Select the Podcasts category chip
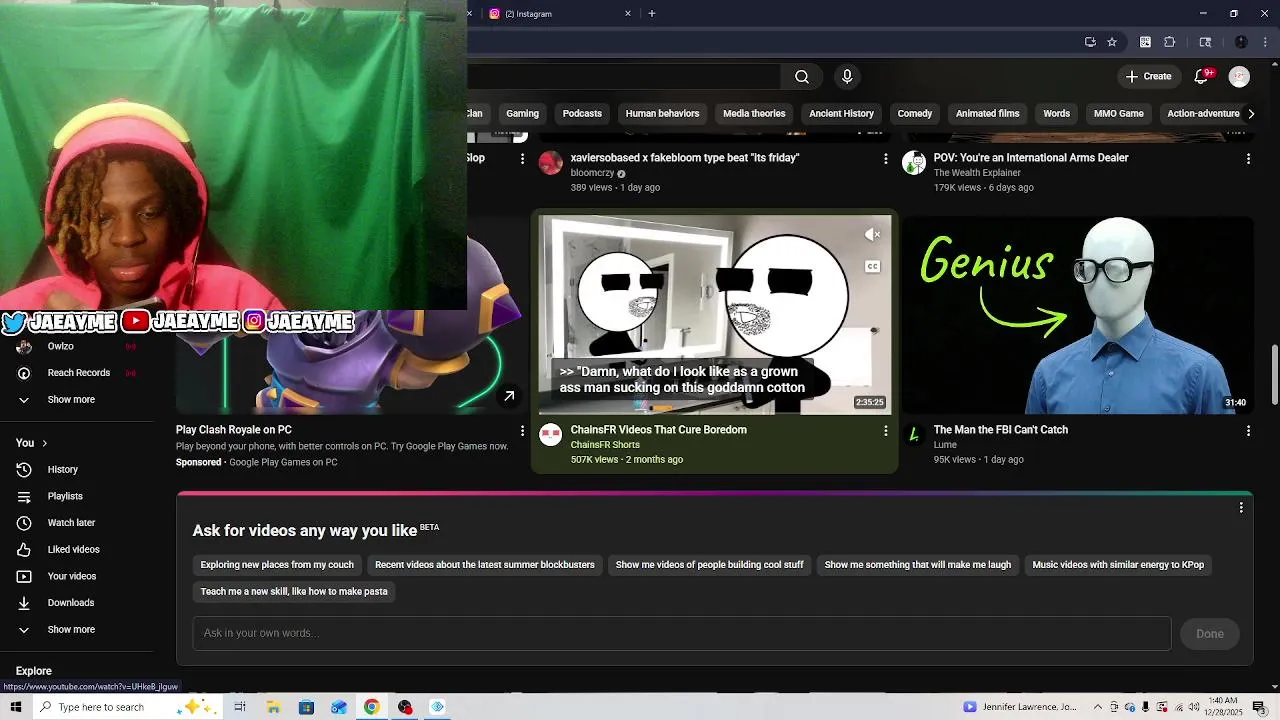 click(x=582, y=114)
